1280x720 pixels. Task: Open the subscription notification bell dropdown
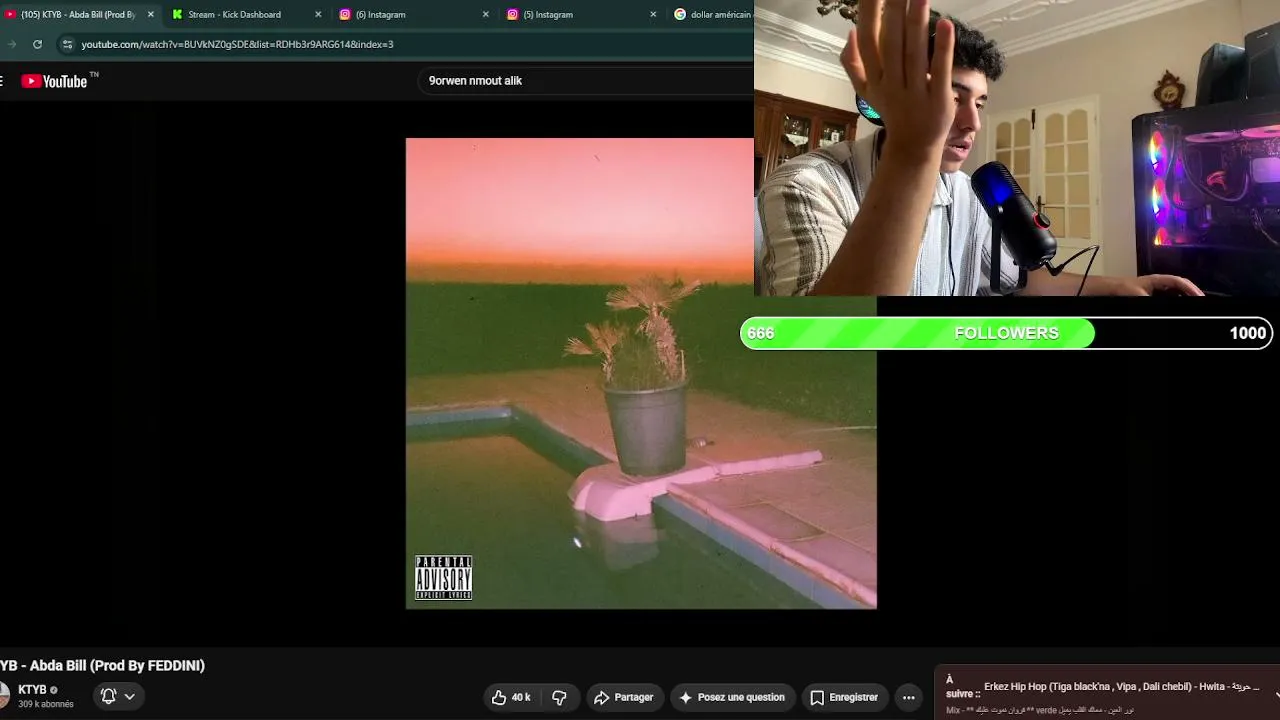(118, 696)
